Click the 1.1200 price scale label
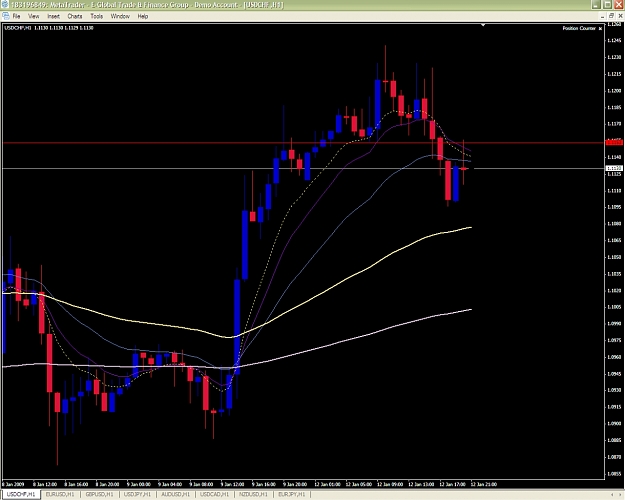Screen dimensions: 625x500 [614, 91]
